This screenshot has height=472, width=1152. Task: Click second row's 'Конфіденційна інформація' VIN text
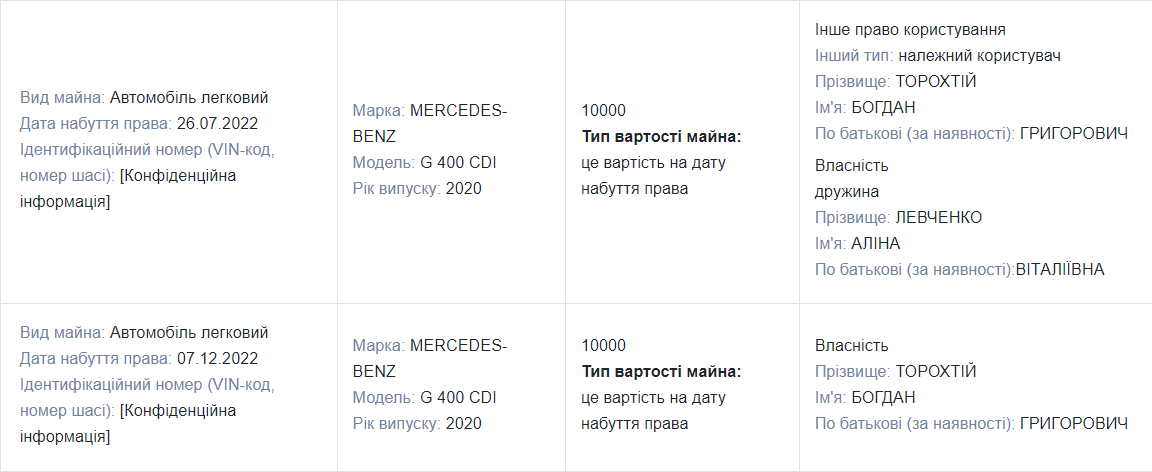128,424
